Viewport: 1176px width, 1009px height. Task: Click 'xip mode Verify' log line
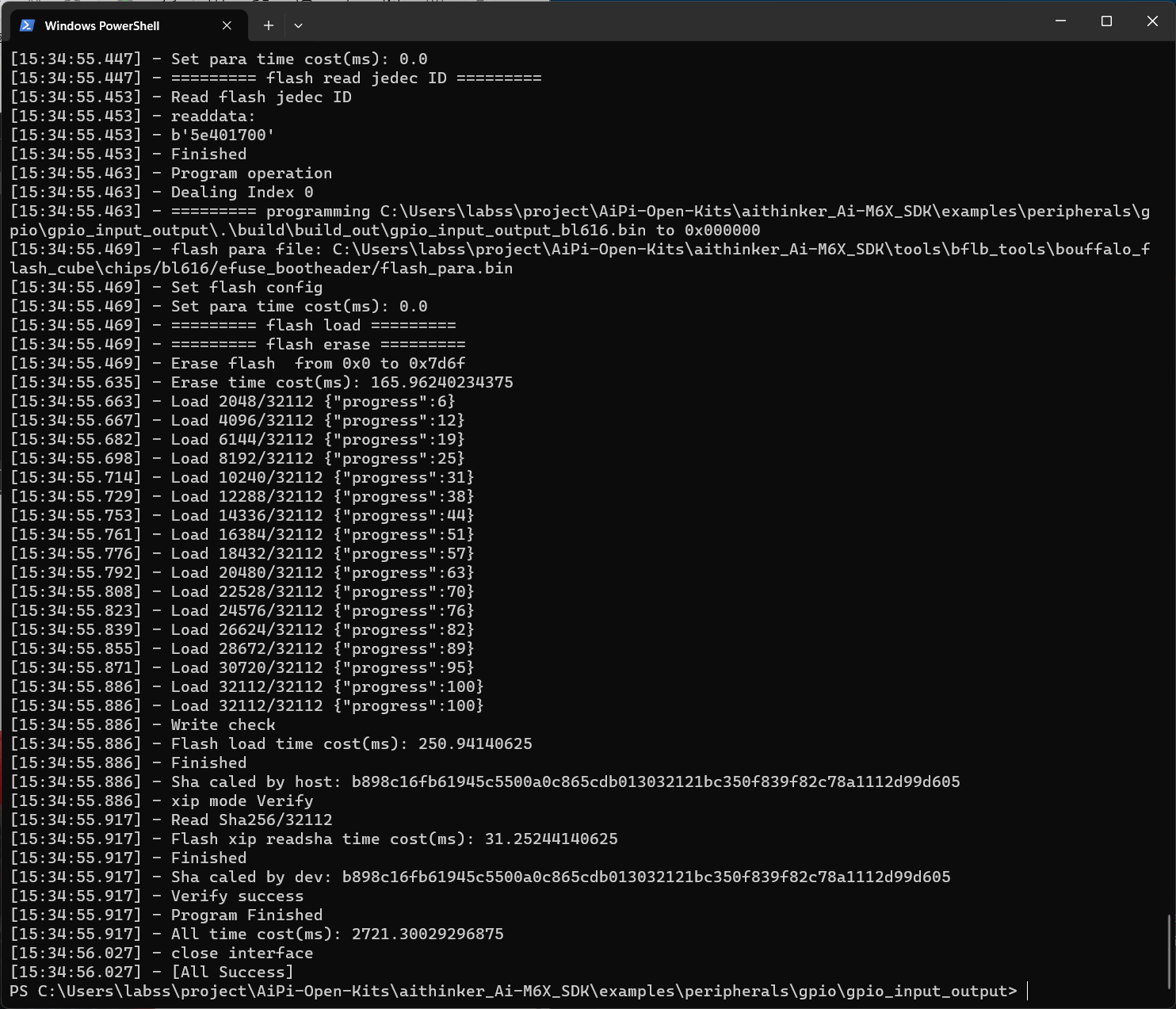[x=161, y=801]
